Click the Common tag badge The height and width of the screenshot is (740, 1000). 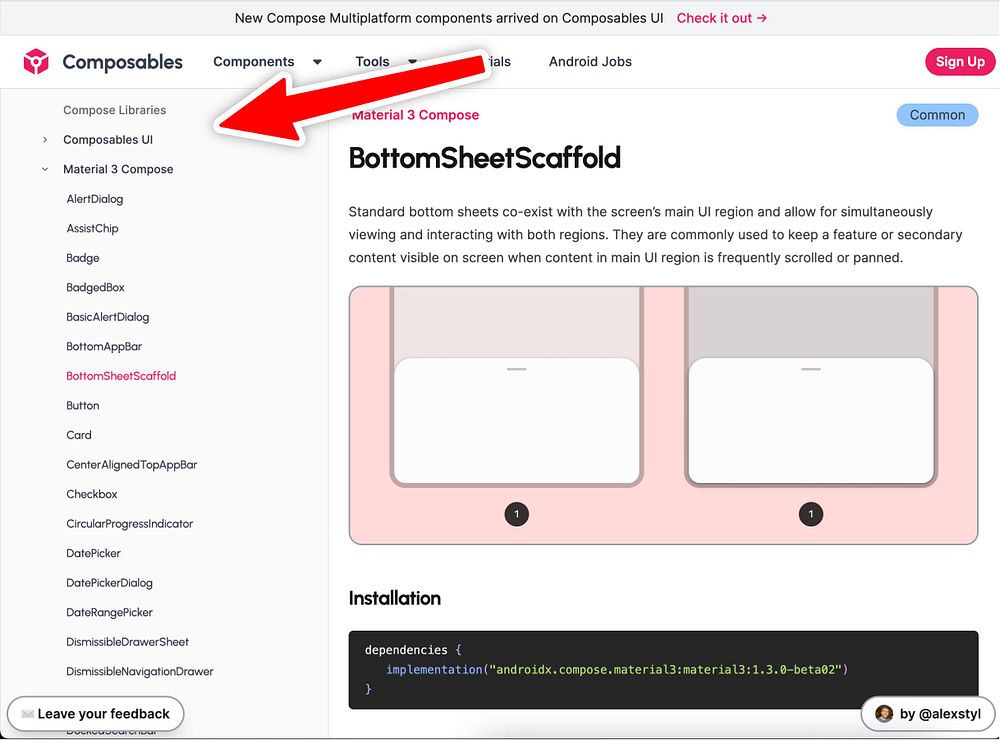point(937,115)
